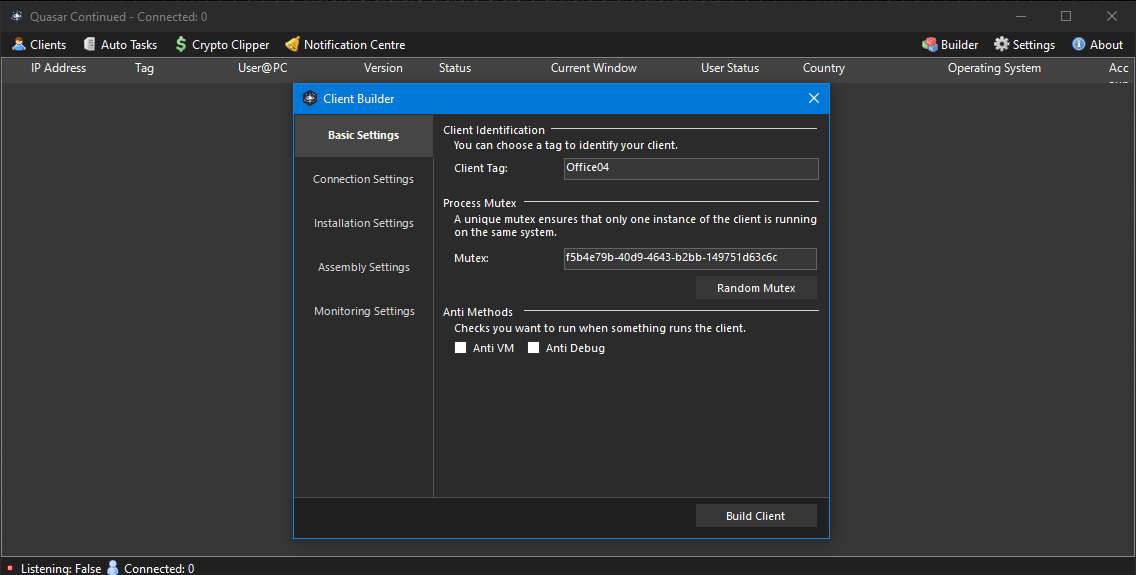The height and width of the screenshot is (575, 1136).
Task: Sort by the Country column header
Action: [x=824, y=68]
